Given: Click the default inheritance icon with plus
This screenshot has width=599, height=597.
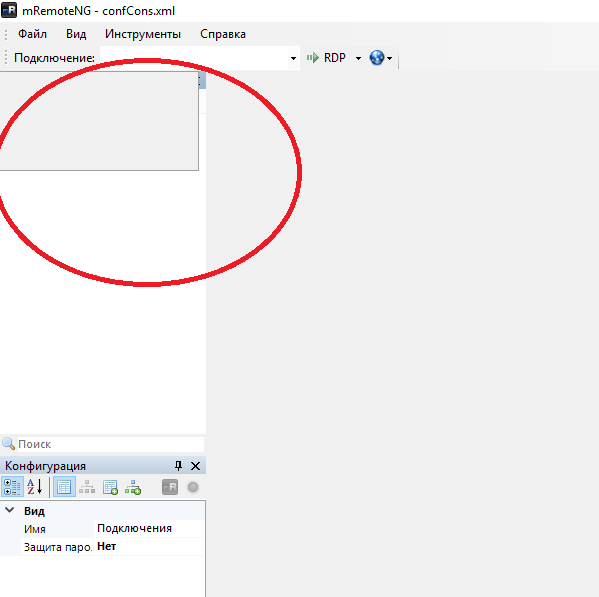Looking at the screenshot, I should (133, 487).
